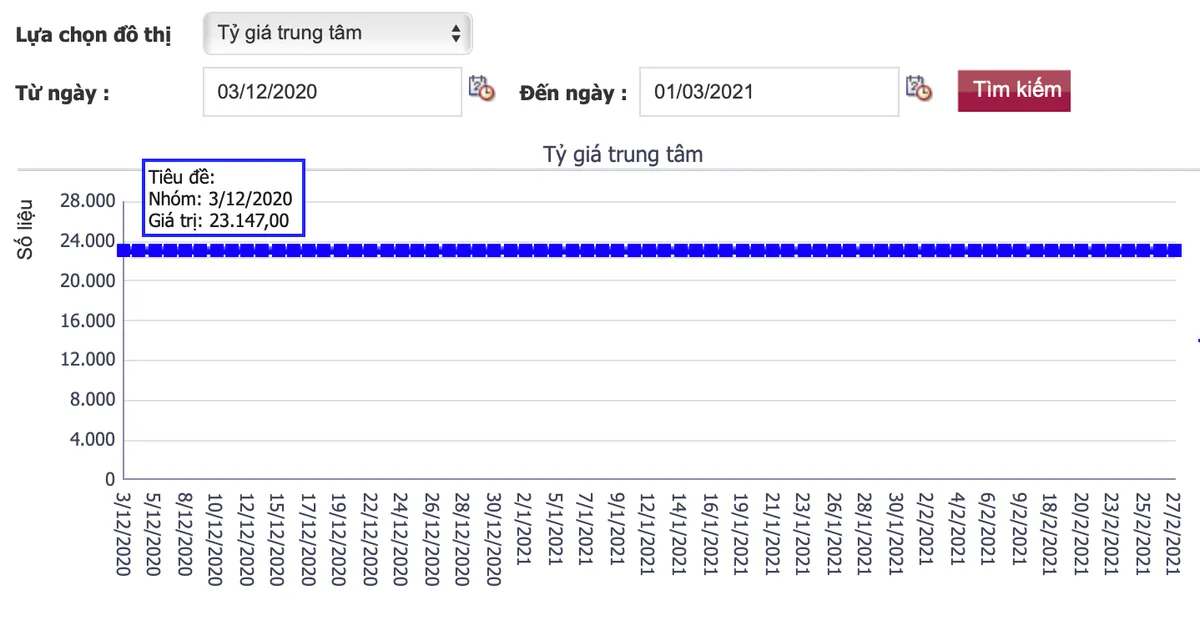Click the Số liệu y-axis title

pos(27,230)
